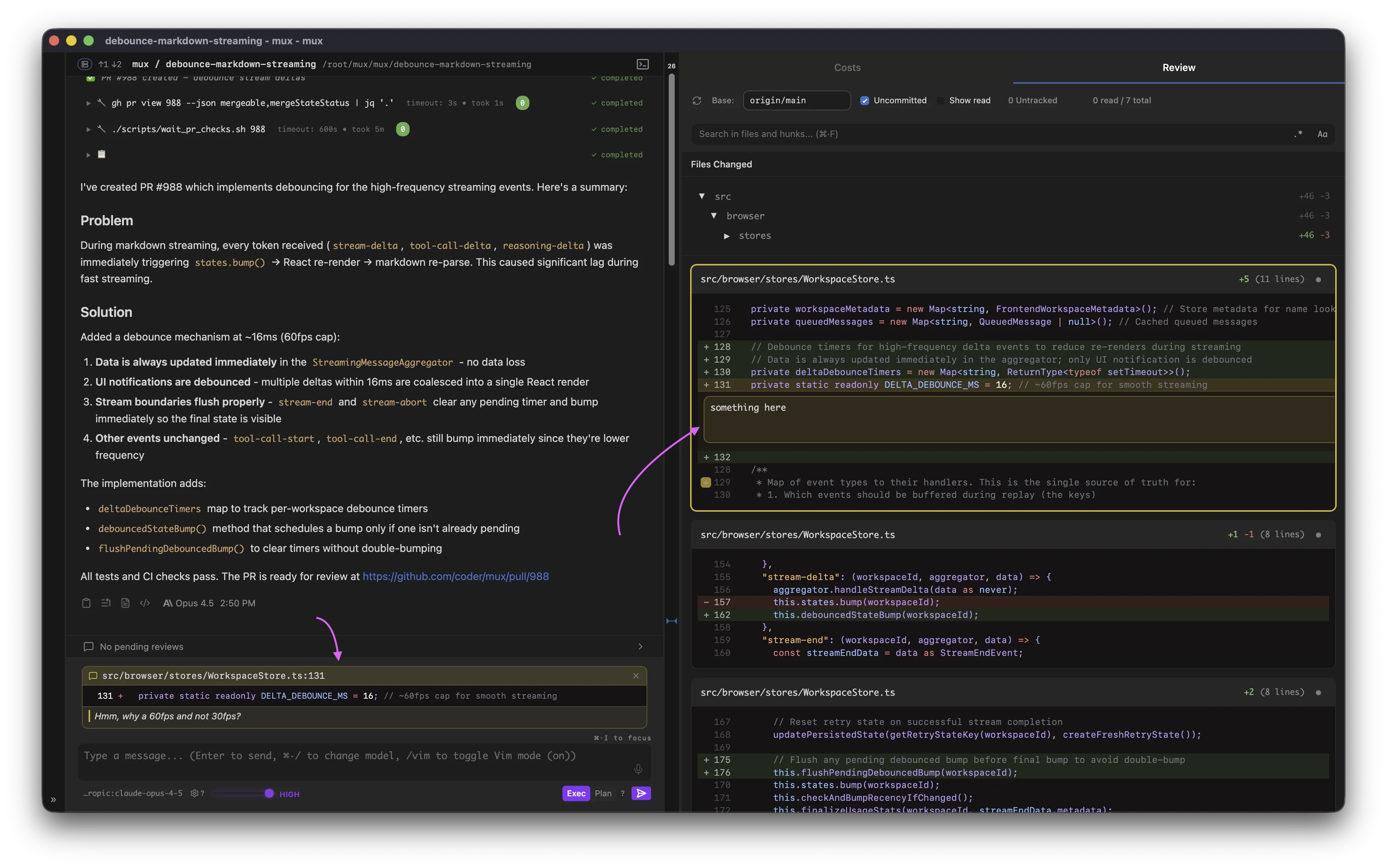
Task: Open the terminal icon in the top toolbar
Action: (642, 64)
